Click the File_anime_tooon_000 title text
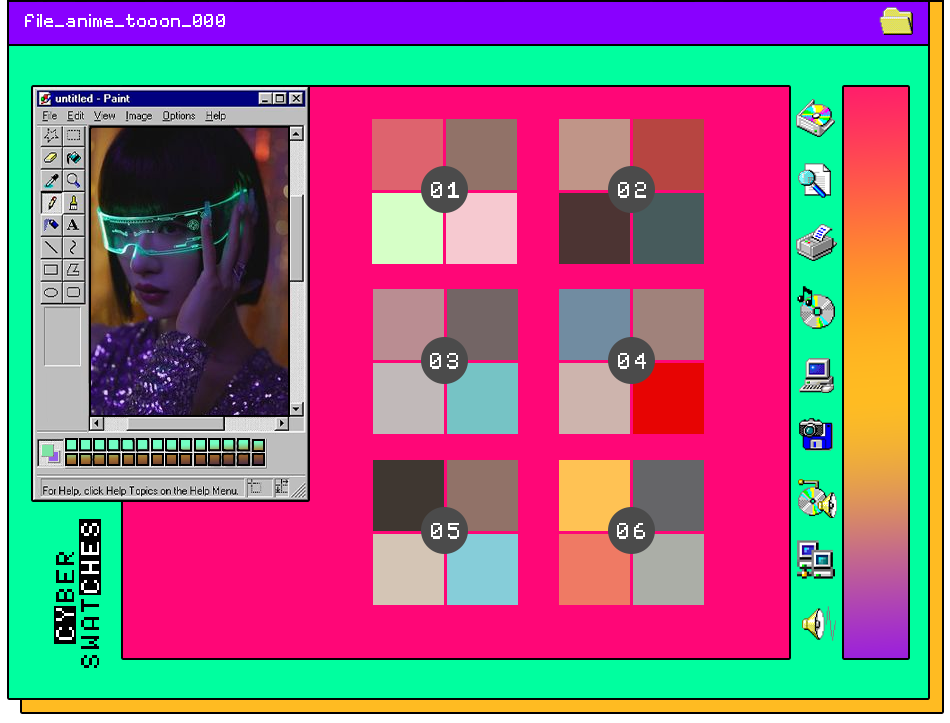950x723 pixels. (x=125, y=21)
